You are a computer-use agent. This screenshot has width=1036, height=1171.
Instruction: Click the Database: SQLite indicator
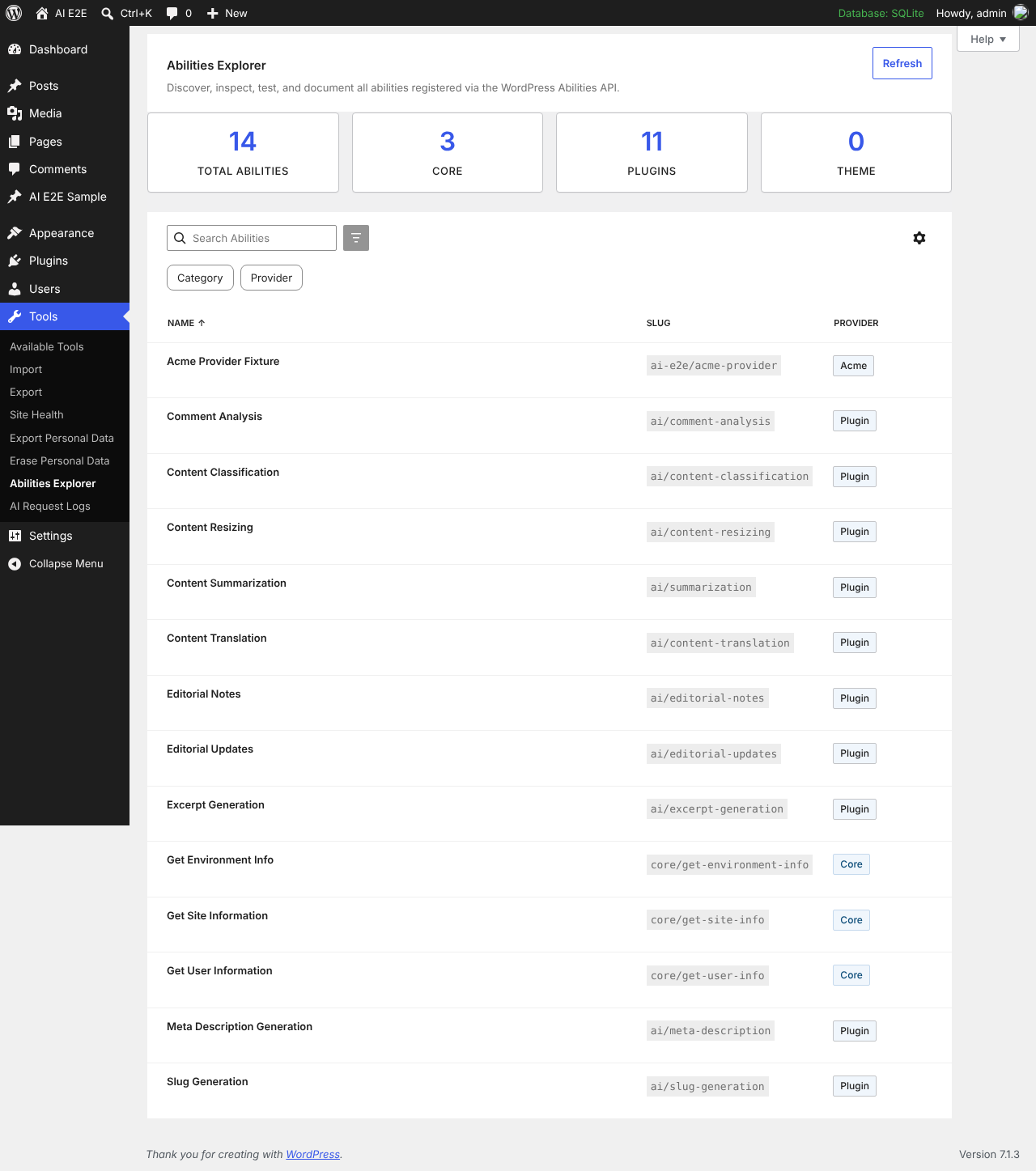(x=881, y=13)
